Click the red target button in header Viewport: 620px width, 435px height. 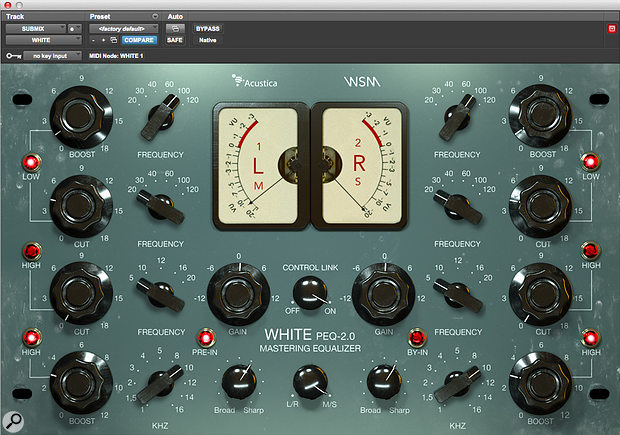coord(612,29)
